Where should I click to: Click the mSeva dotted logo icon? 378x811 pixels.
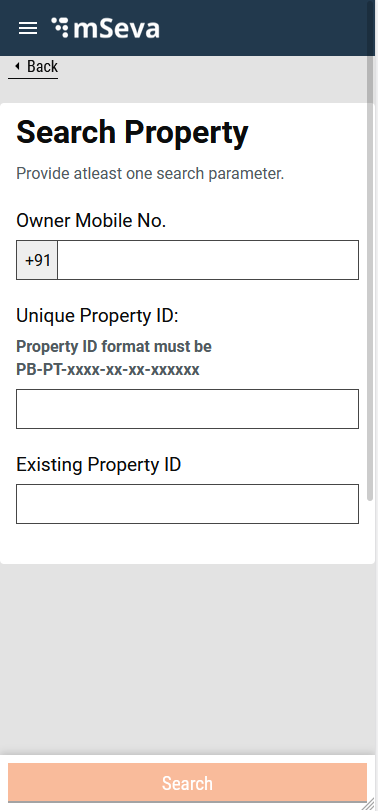pyautogui.click(x=61, y=27)
